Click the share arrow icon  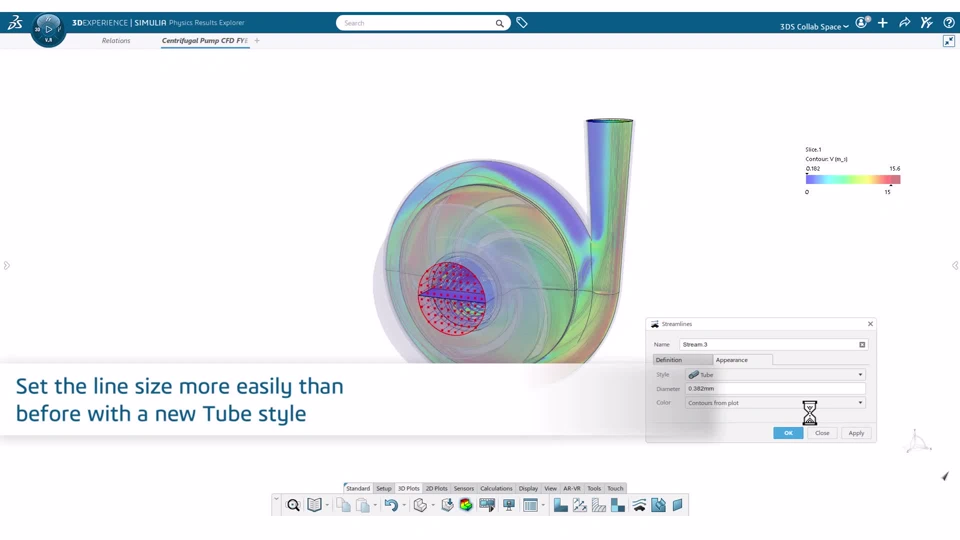[x=905, y=23]
